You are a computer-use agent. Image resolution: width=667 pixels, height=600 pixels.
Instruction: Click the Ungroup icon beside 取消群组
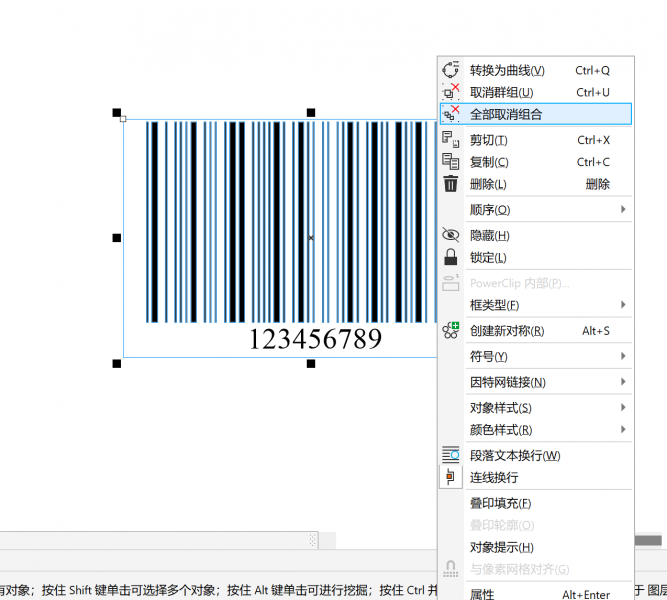tap(450, 92)
